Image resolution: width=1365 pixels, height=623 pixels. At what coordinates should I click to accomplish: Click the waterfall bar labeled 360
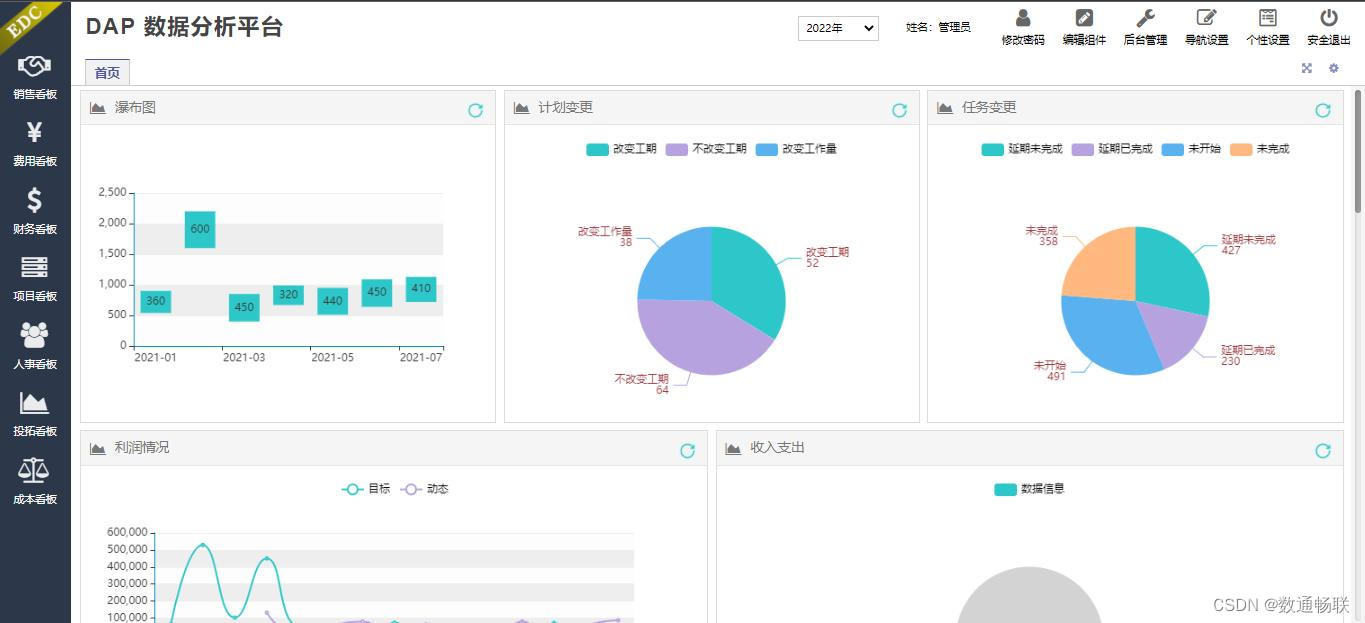[x=155, y=301]
